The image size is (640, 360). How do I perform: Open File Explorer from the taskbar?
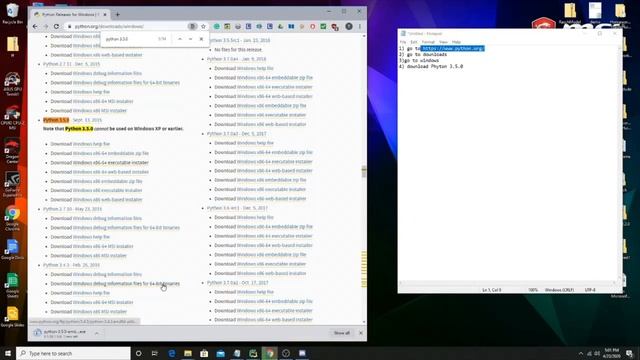coord(188,353)
